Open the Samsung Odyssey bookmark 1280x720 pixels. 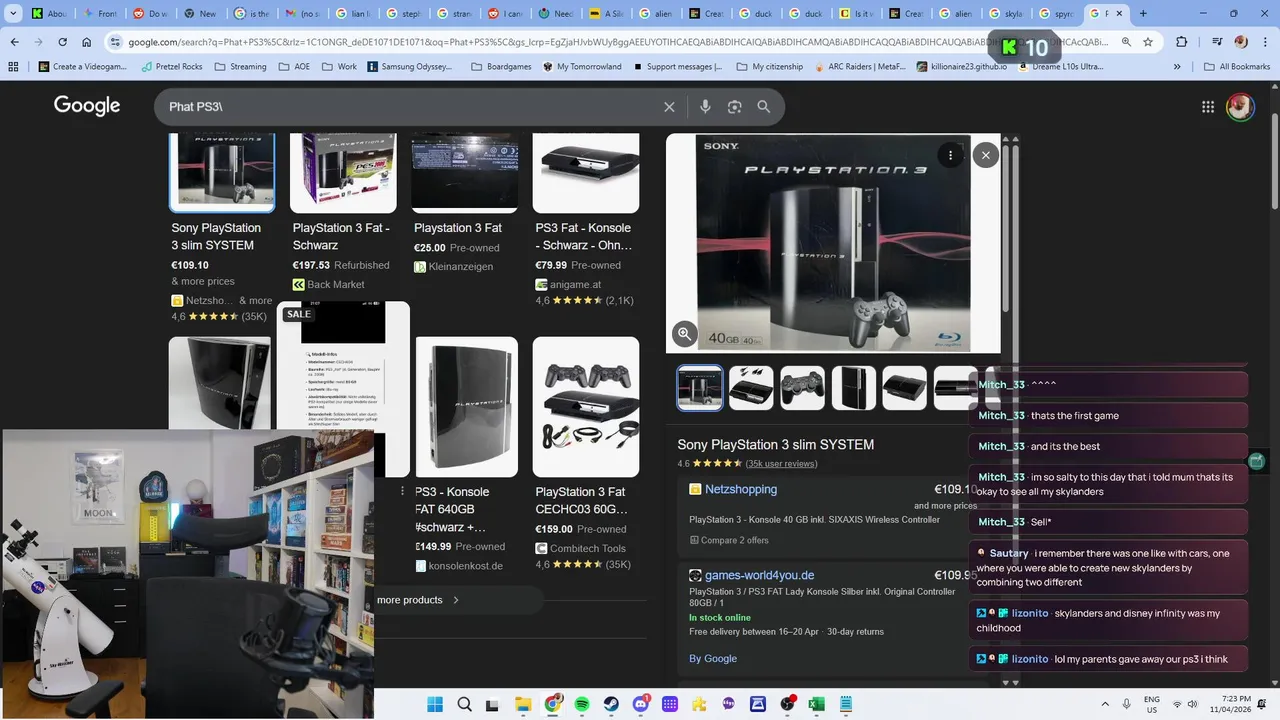(410, 66)
